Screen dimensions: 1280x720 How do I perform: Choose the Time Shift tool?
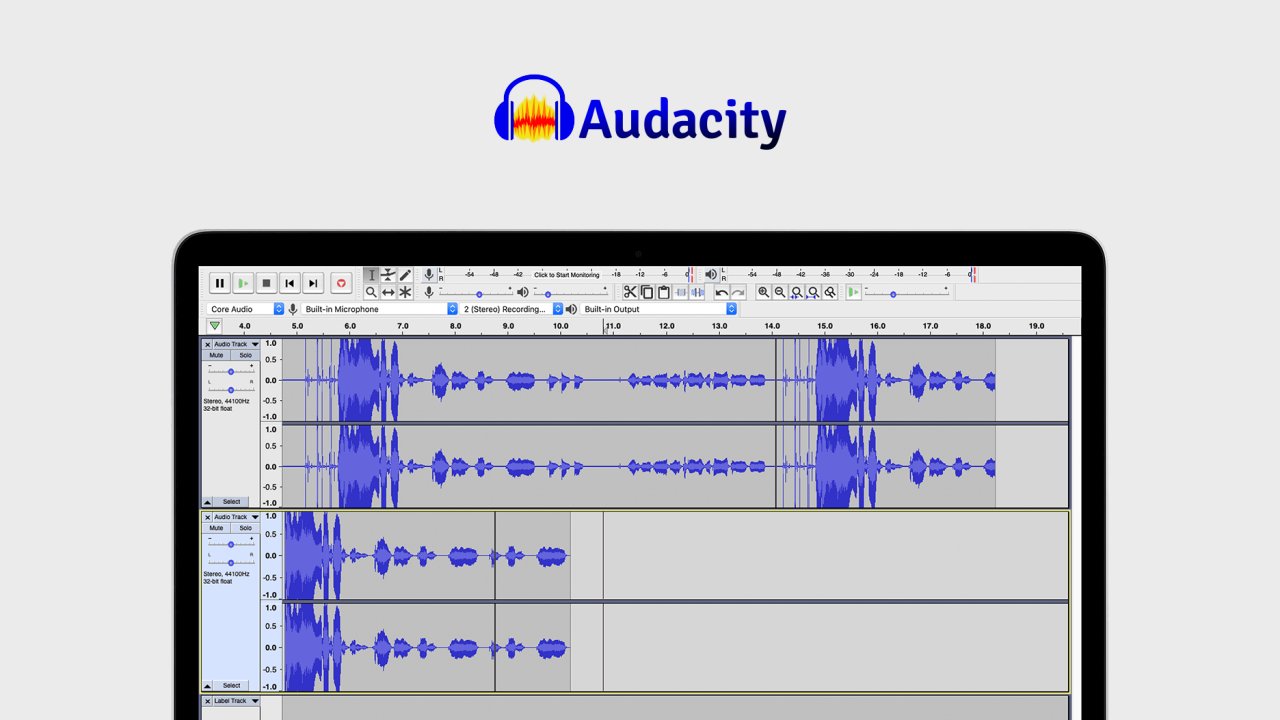[388, 291]
